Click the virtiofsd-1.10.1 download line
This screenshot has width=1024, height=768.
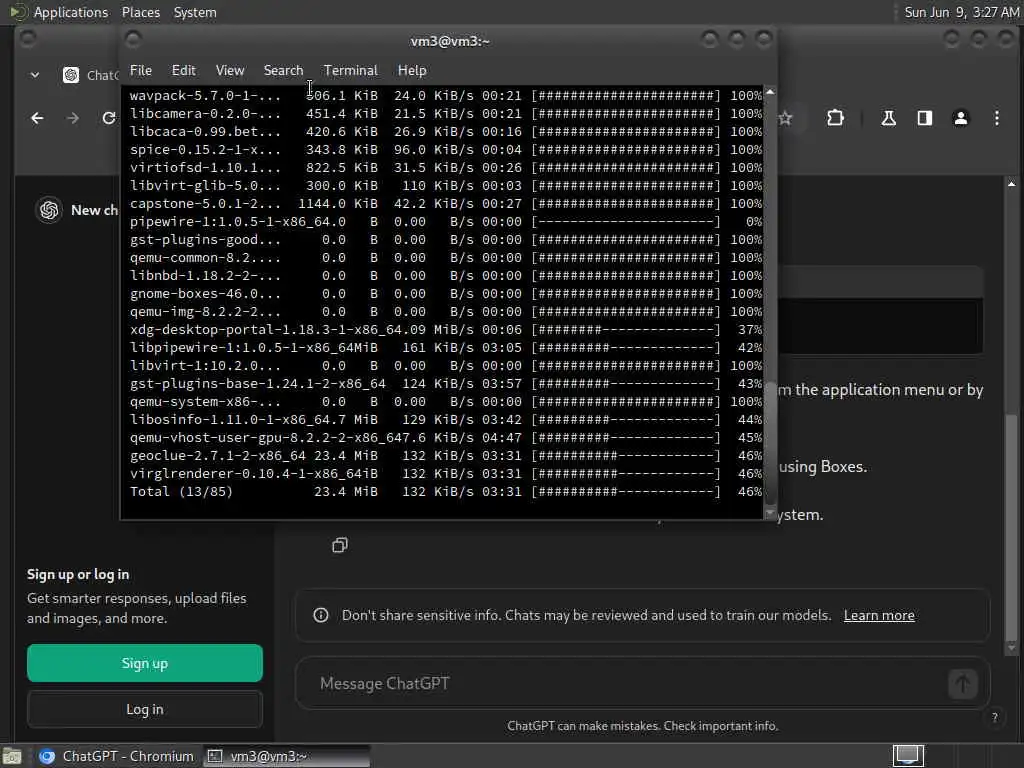[445, 168]
